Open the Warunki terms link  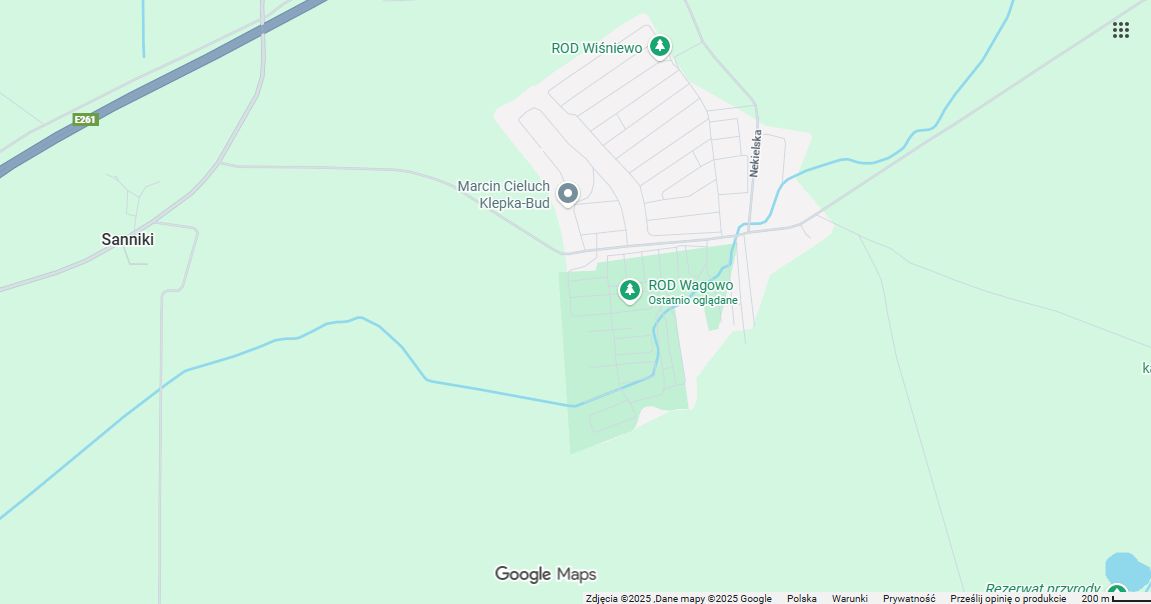(x=849, y=599)
